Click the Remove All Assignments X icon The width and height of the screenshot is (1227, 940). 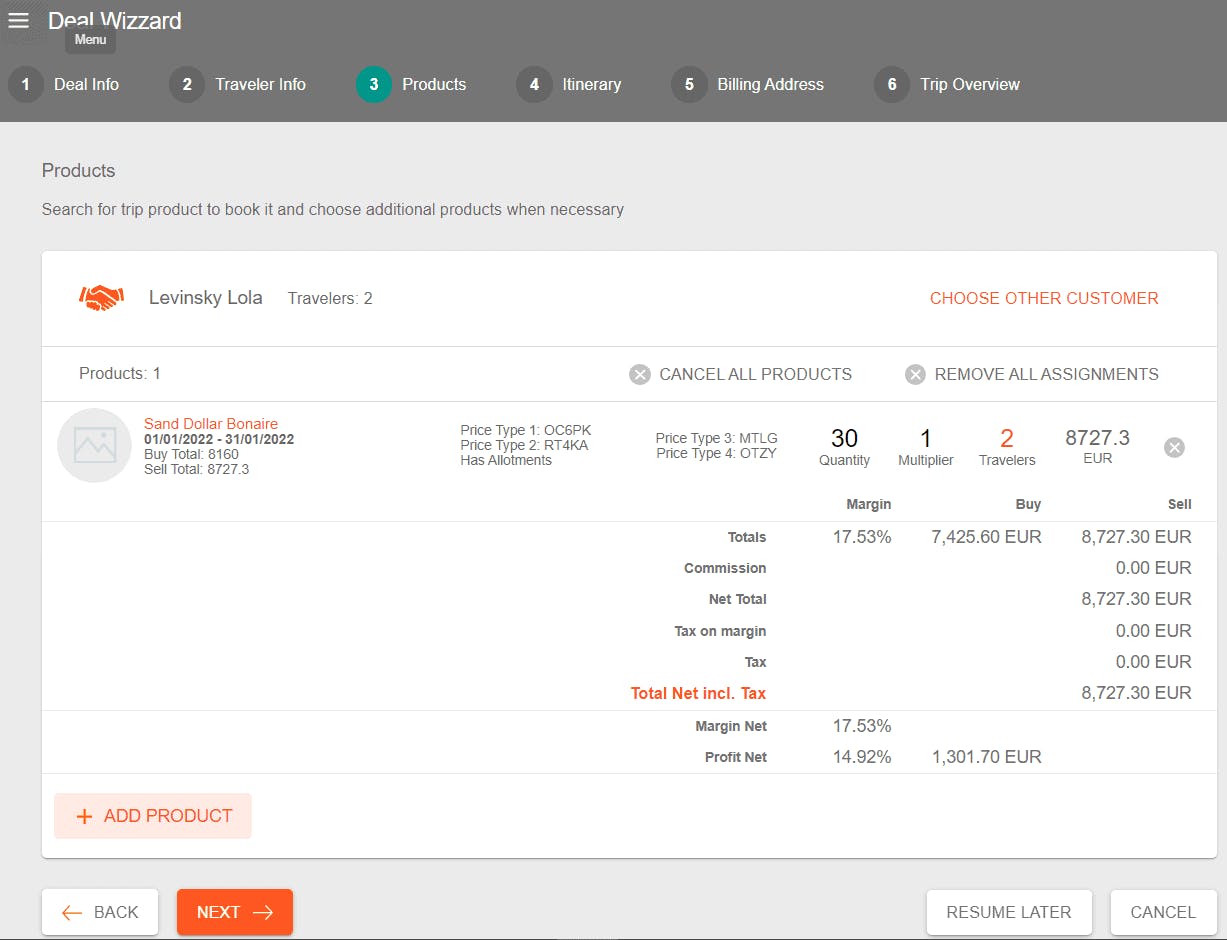click(915, 374)
